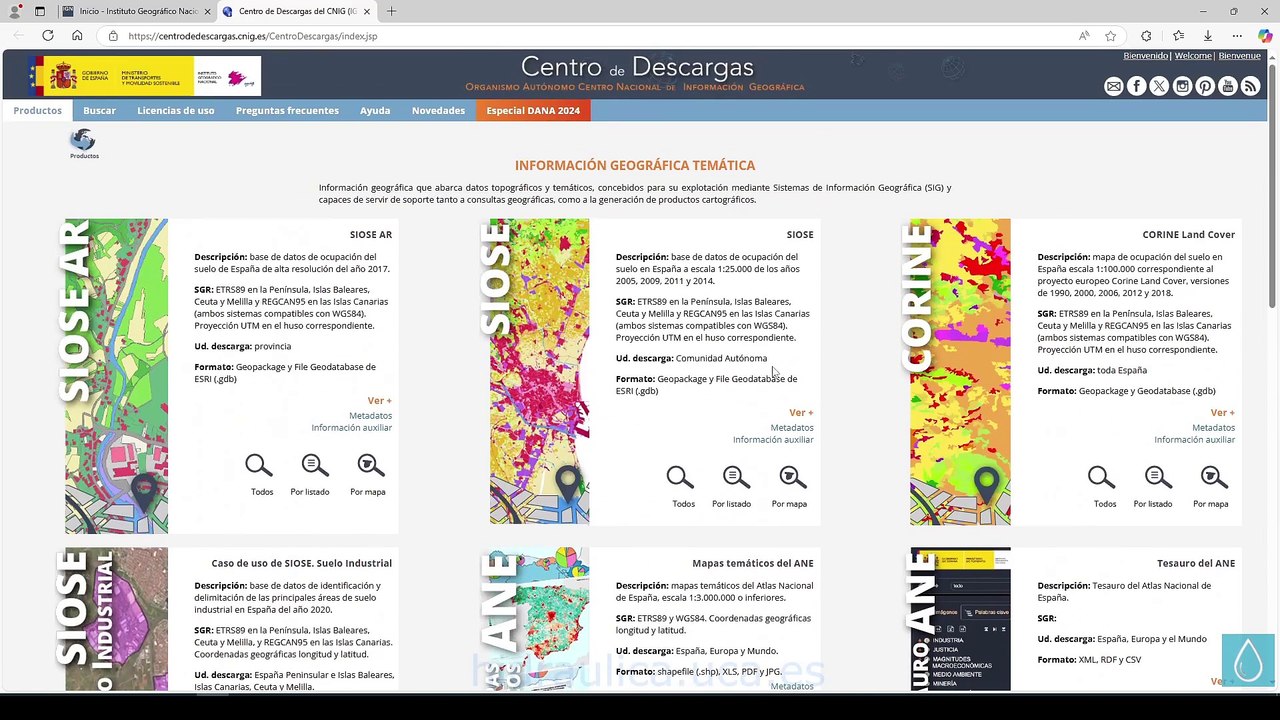Open the X (Twitter) social icon
Screen dimensions: 1280x720
click(1159, 87)
